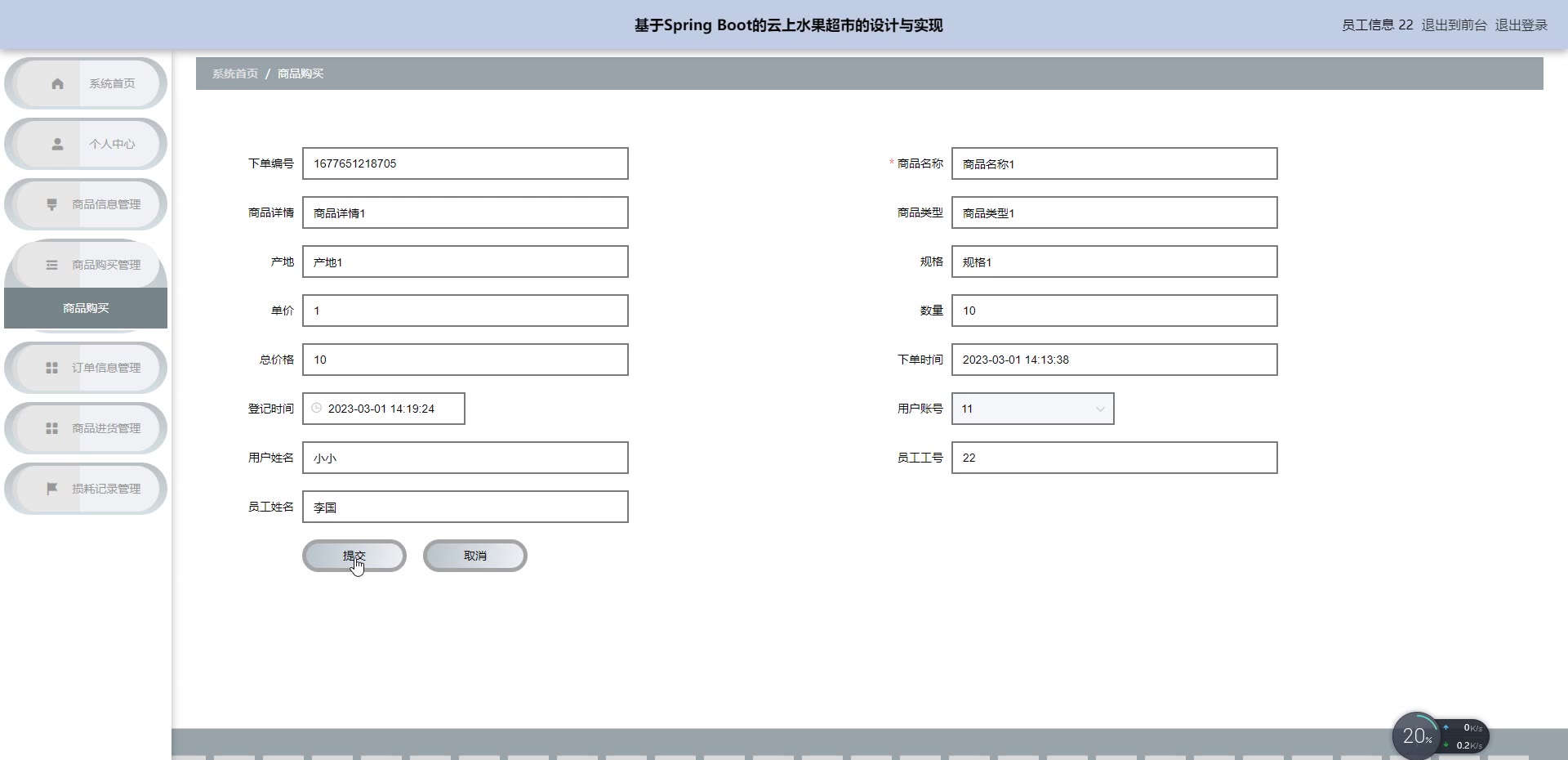
Task: Select the 商品购买 submenu item
Action: (x=86, y=308)
